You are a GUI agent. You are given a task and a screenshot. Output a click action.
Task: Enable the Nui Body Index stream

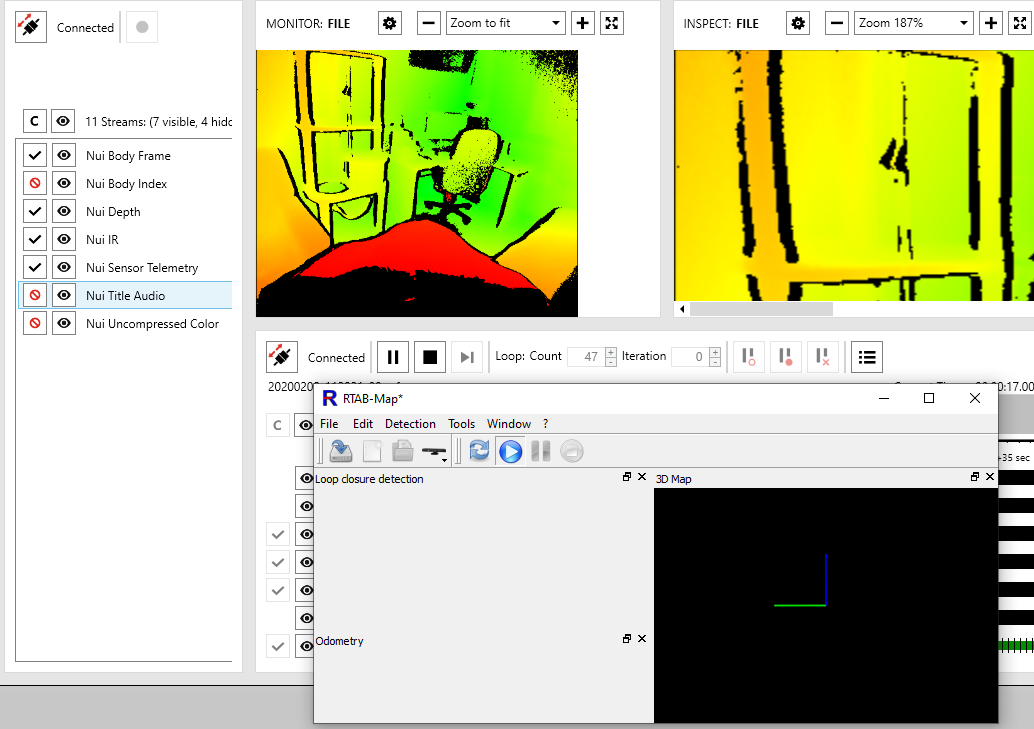pos(35,184)
